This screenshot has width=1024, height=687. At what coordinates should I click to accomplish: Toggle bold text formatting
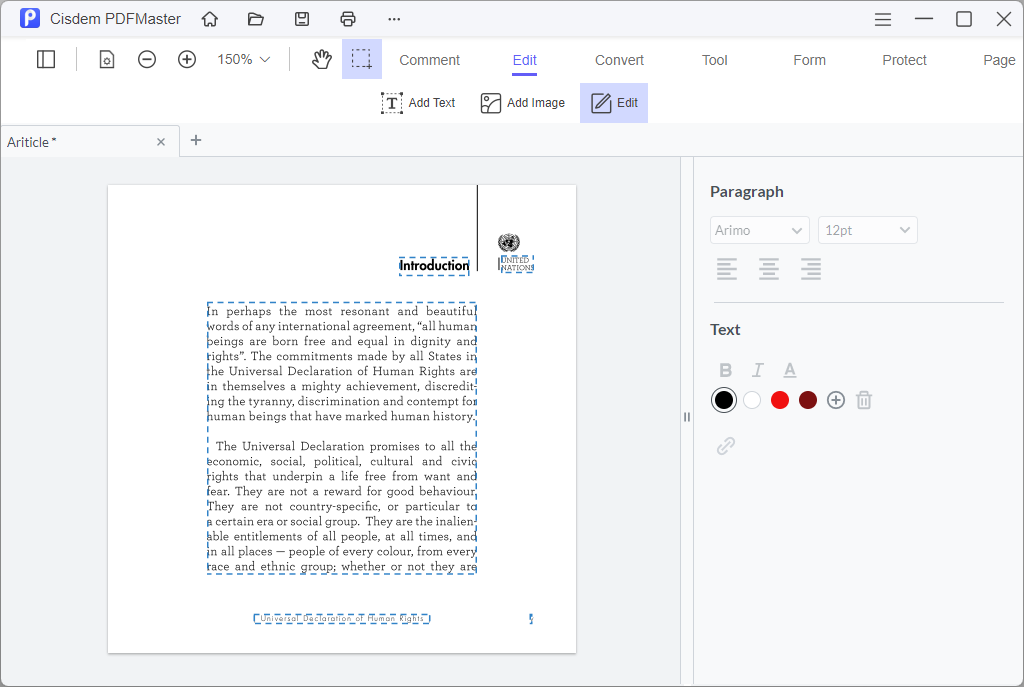(725, 369)
